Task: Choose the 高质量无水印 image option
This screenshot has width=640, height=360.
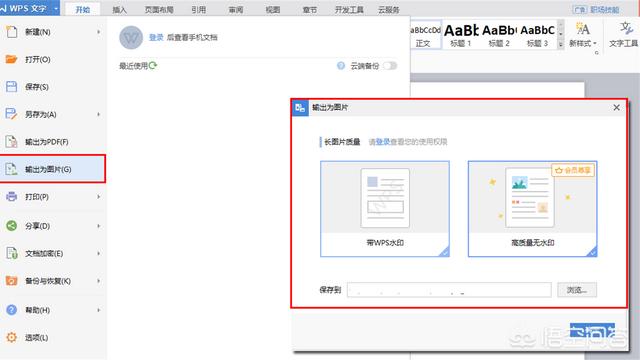Action: pyautogui.click(x=533, y=209)
